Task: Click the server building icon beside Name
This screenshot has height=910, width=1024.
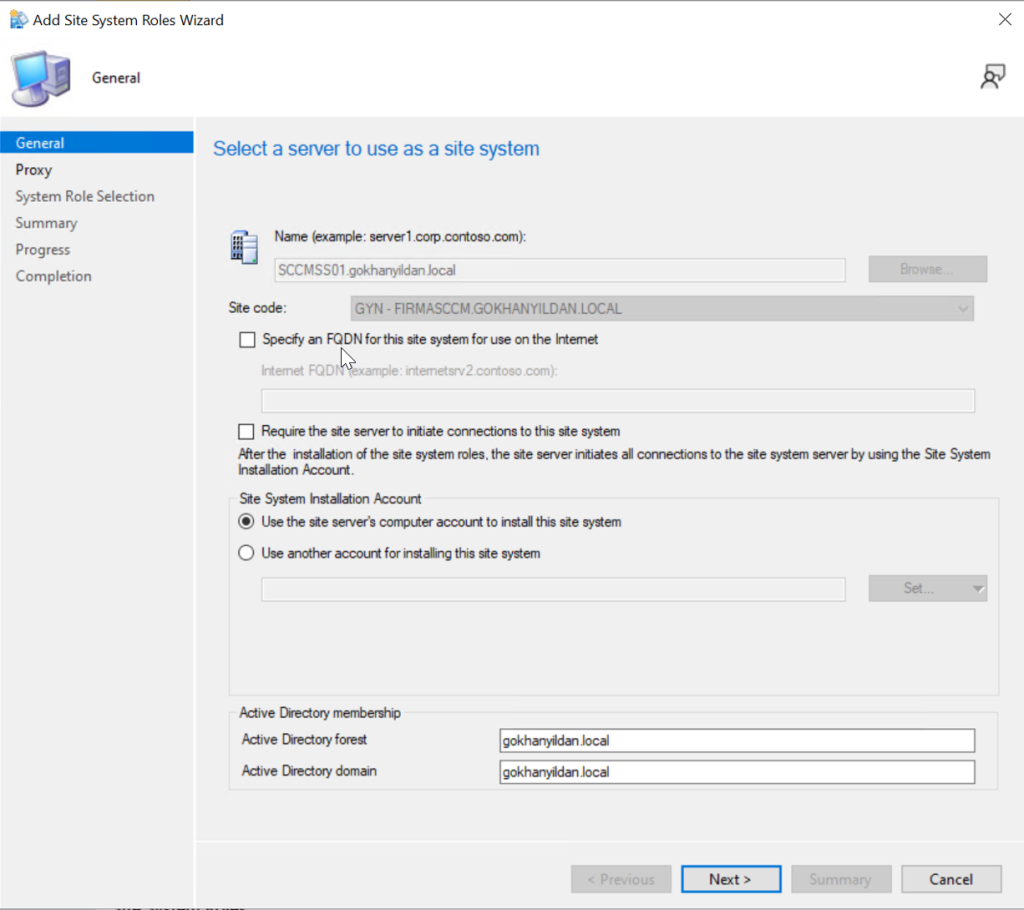Action: pyautogui.click(x=244, y=247)
